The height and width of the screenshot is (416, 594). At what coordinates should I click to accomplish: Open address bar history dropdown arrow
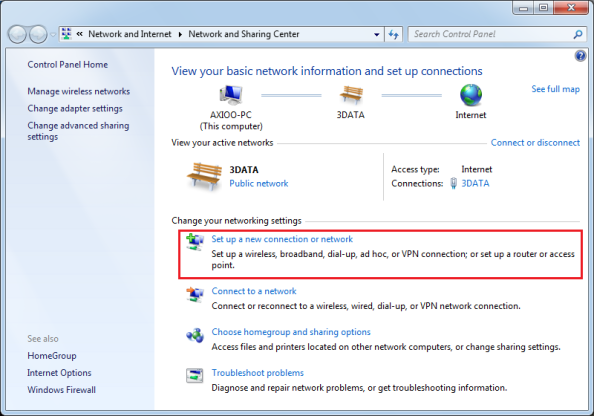[x=377, y=34]
